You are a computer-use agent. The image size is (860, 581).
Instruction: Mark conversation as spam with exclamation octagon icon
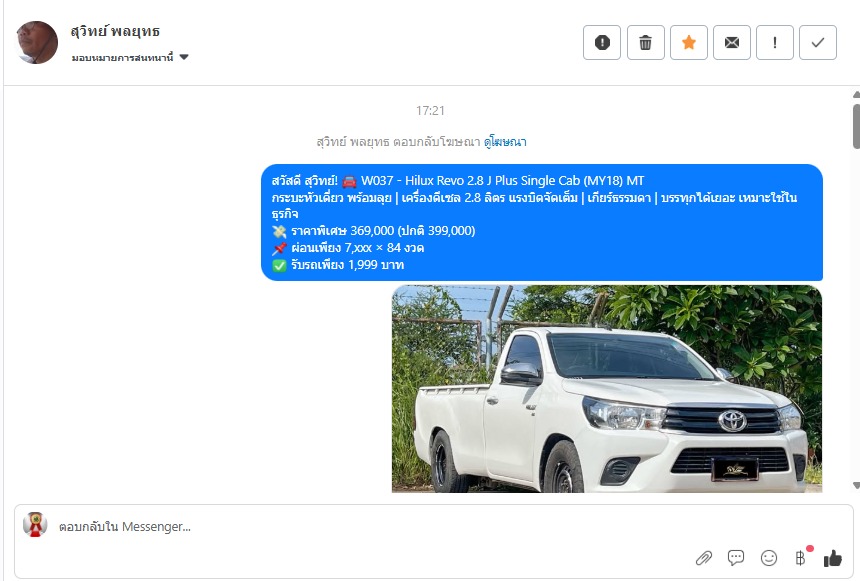(602, 42)
